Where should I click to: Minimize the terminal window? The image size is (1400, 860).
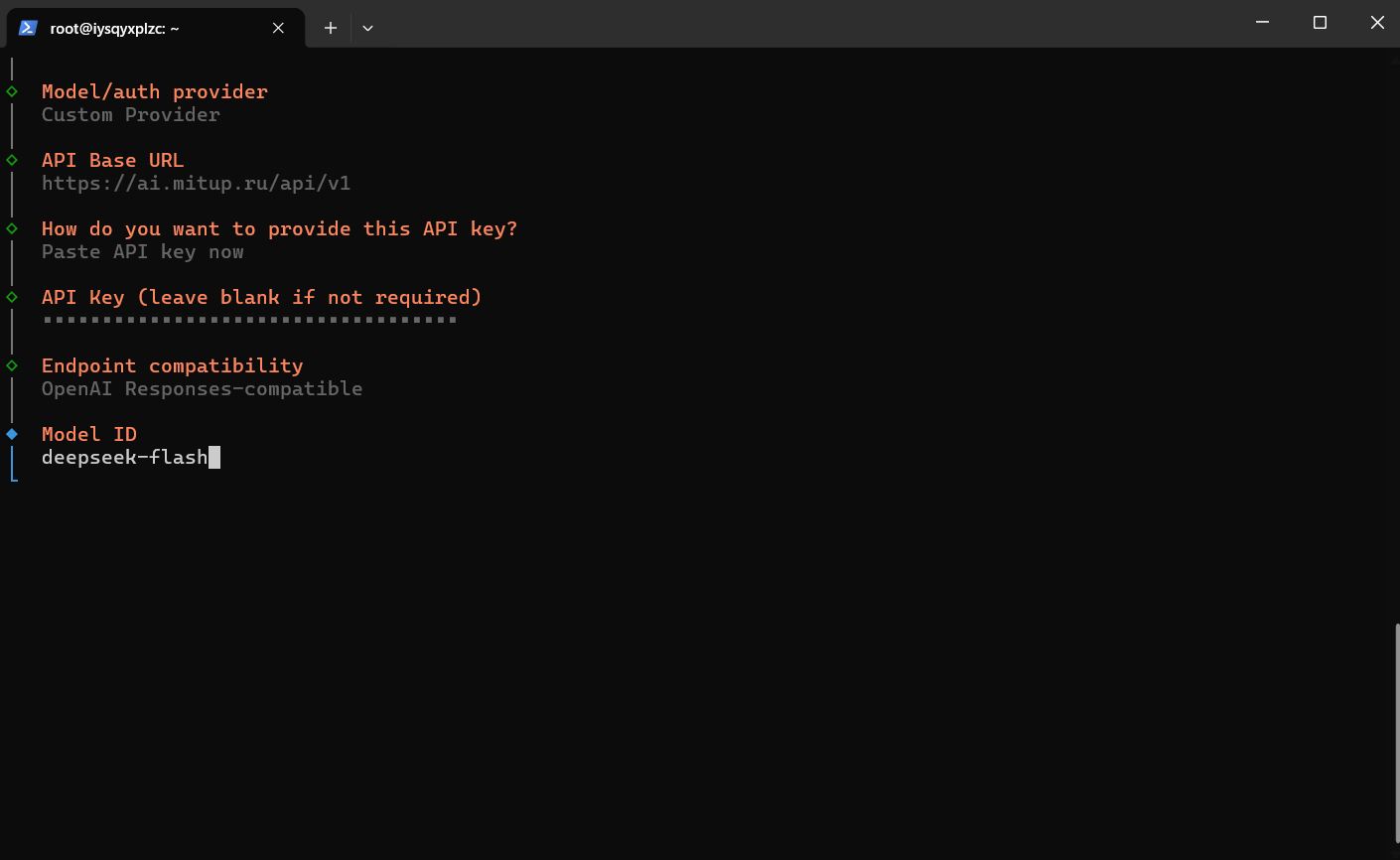click(1263, 22)
